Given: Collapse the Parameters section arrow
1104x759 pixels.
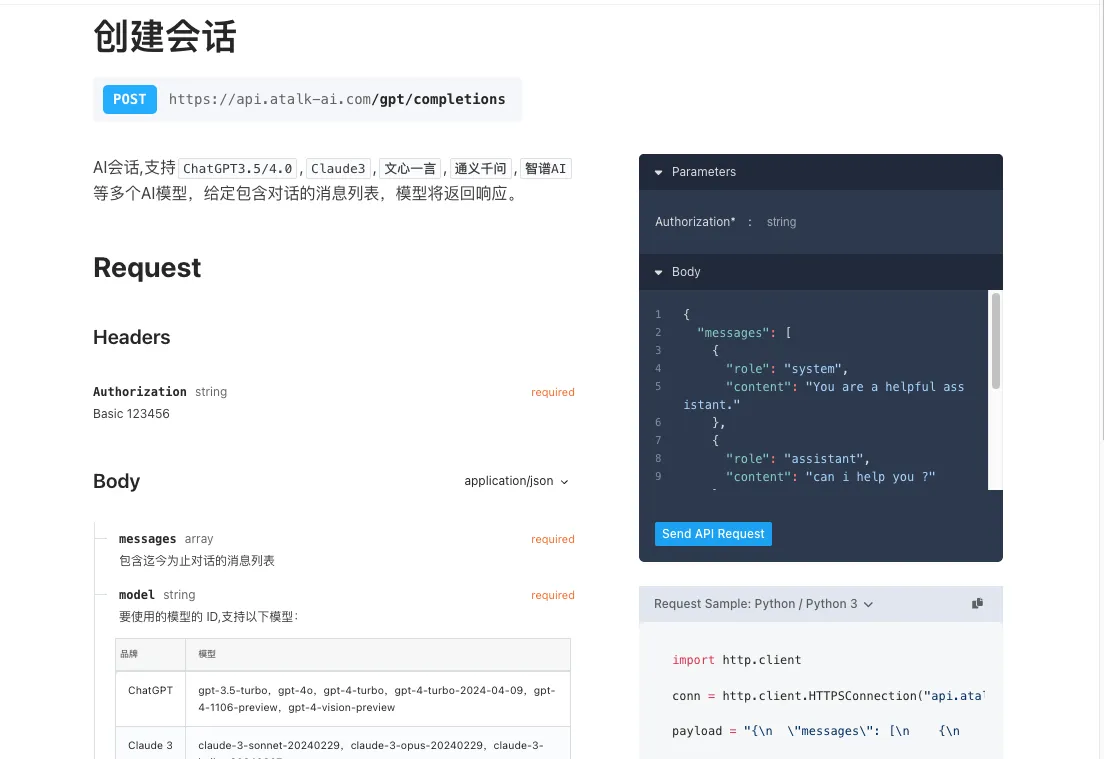Looking at the screenshot, I should [659, 172].
